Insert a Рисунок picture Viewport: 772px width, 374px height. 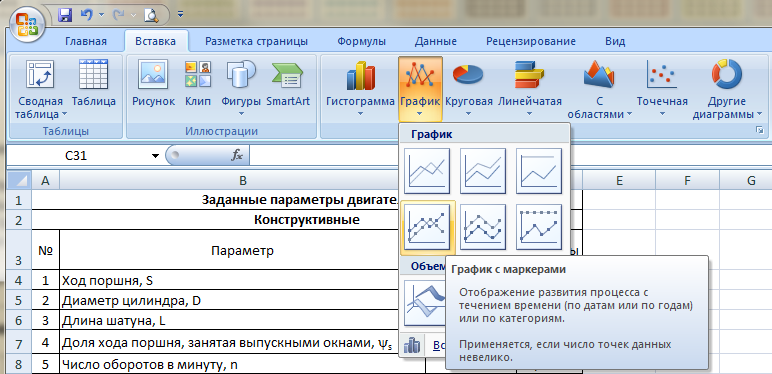pyautogui.click(x=154, y=84)
